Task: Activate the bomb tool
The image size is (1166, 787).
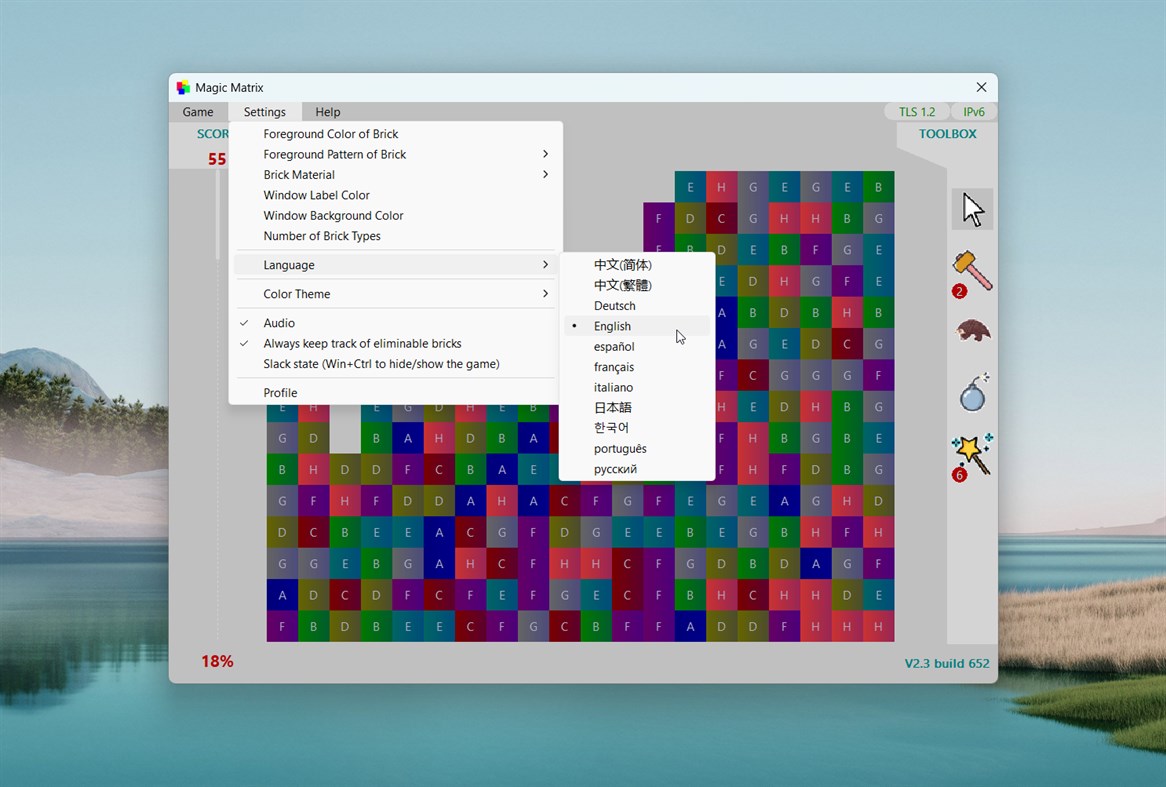Action: pyautogui.click(x=971, y=392)
